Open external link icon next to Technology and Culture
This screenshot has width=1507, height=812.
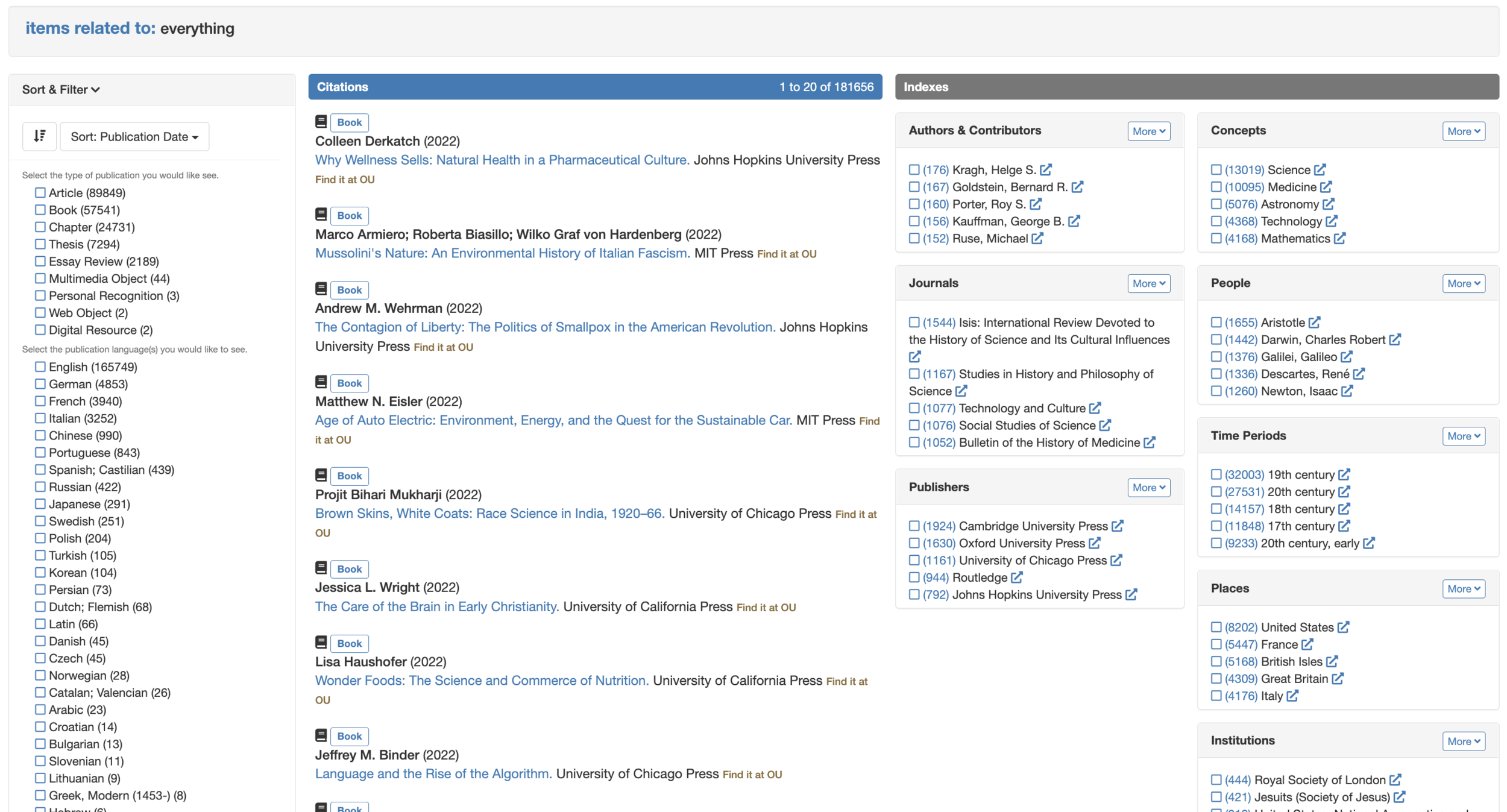click(x=1095, y=408)
